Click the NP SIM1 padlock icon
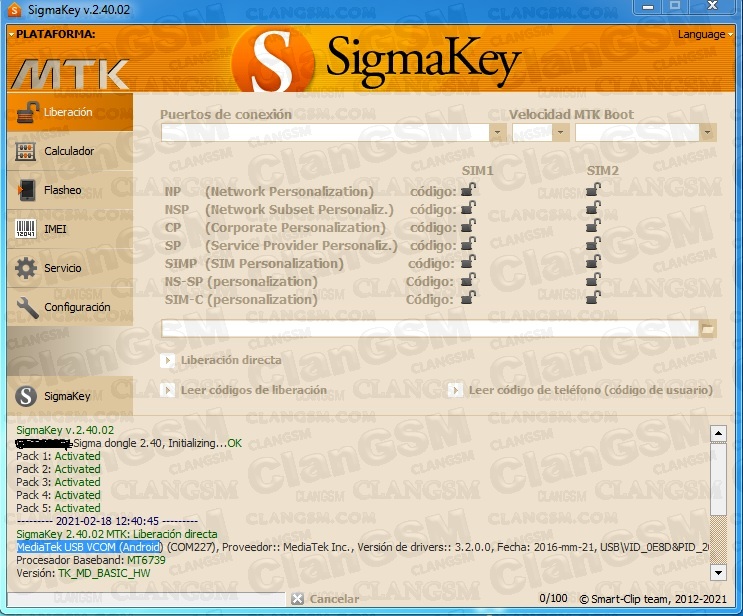This screenshot has height=616, width=743. pyautogui.click(x=468, y=190)
